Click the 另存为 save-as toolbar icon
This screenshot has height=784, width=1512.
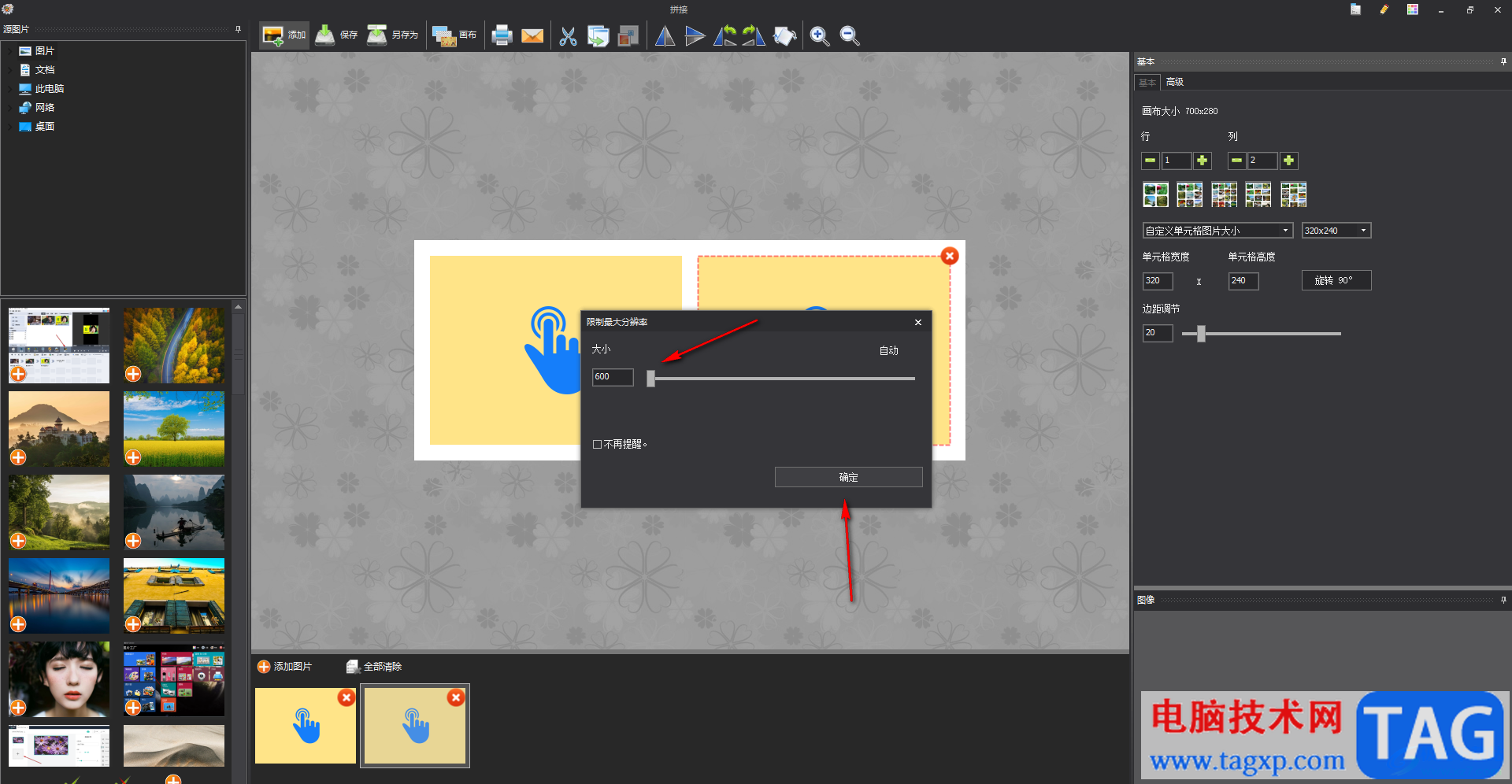pyautogui.click(x=377, y=35)
